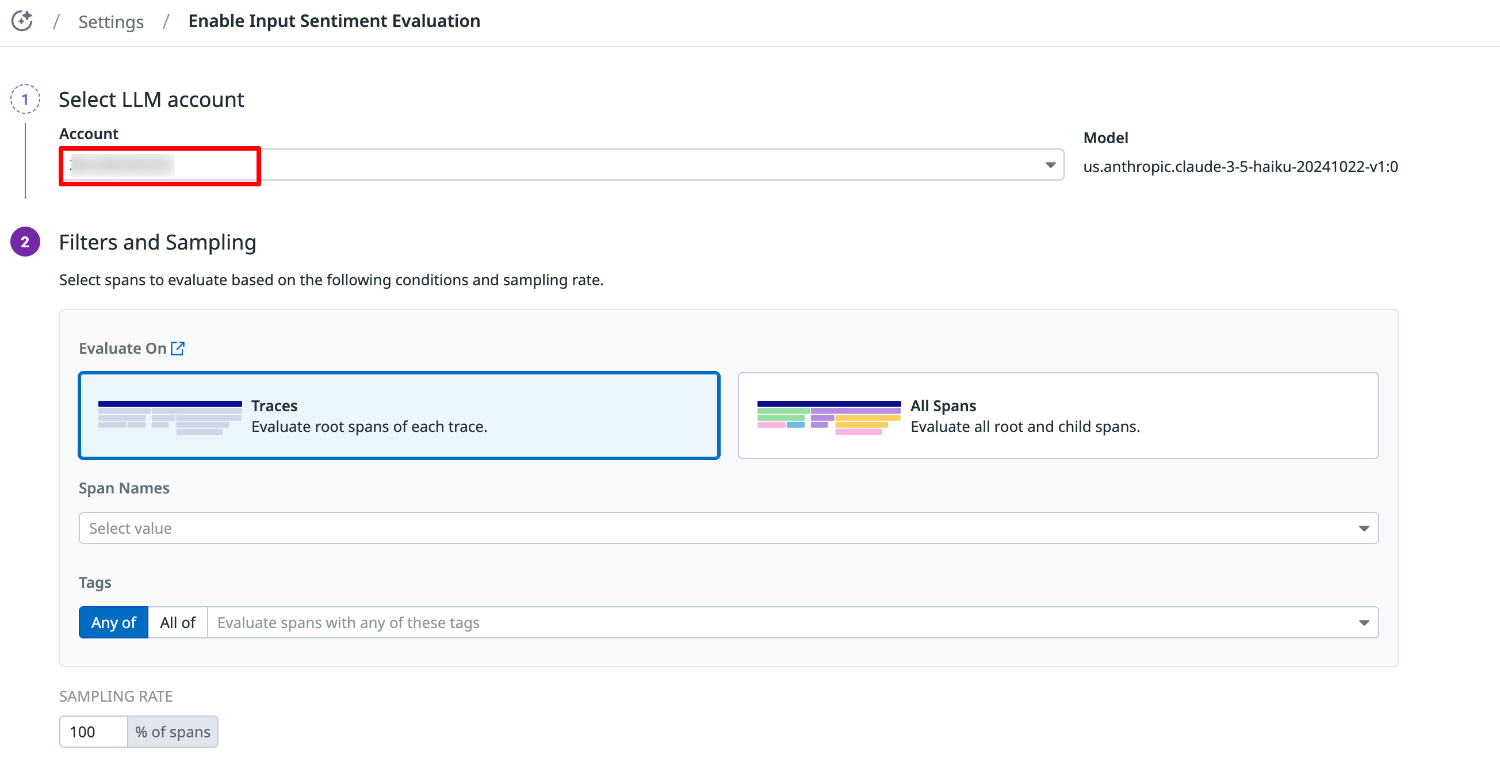The image size is (1500, 777).
Task: Click the step 1 circle indicator
Action: (x=25, y=99)
